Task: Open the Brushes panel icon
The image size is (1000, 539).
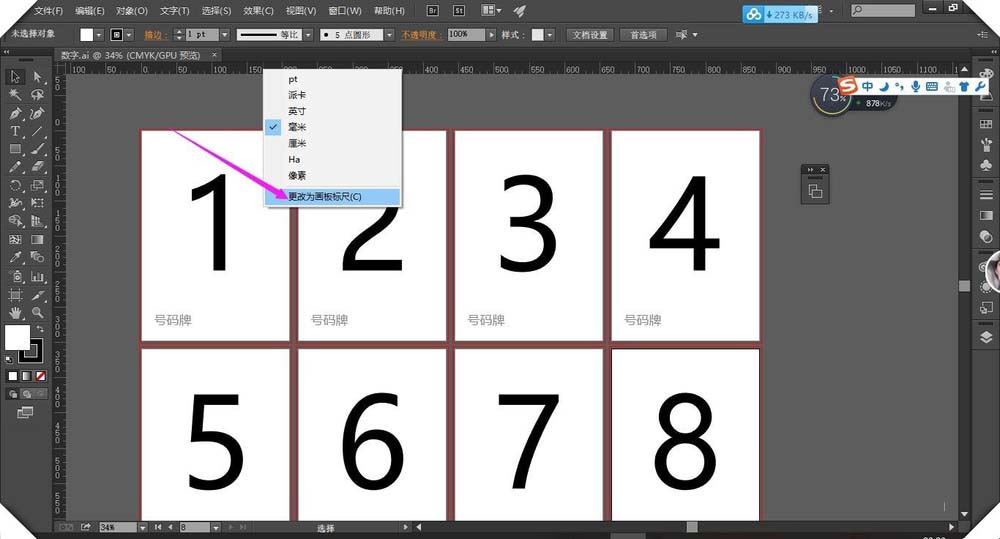Action: click(x=986, y=144)
